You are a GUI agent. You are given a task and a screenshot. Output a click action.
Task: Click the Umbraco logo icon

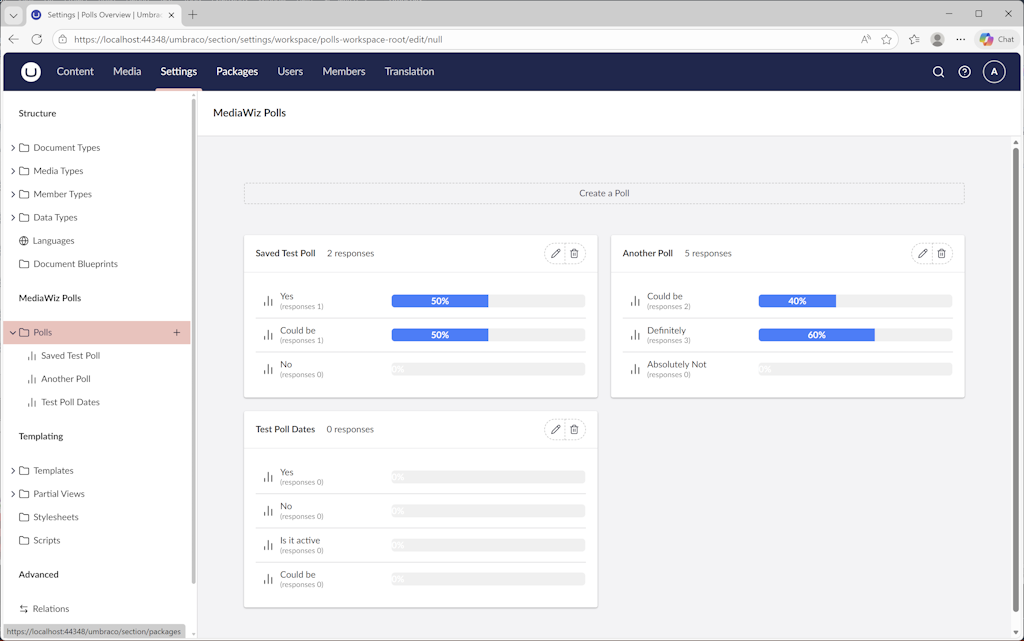(x=32, y=71)
